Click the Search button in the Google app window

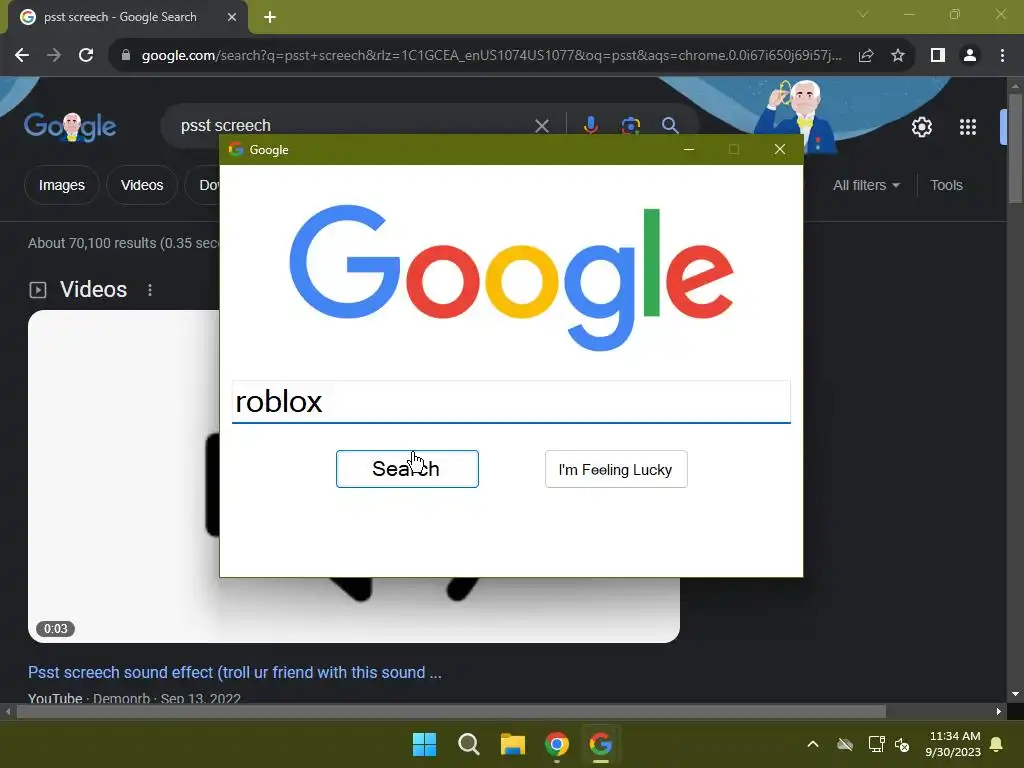tap(407, 469)
